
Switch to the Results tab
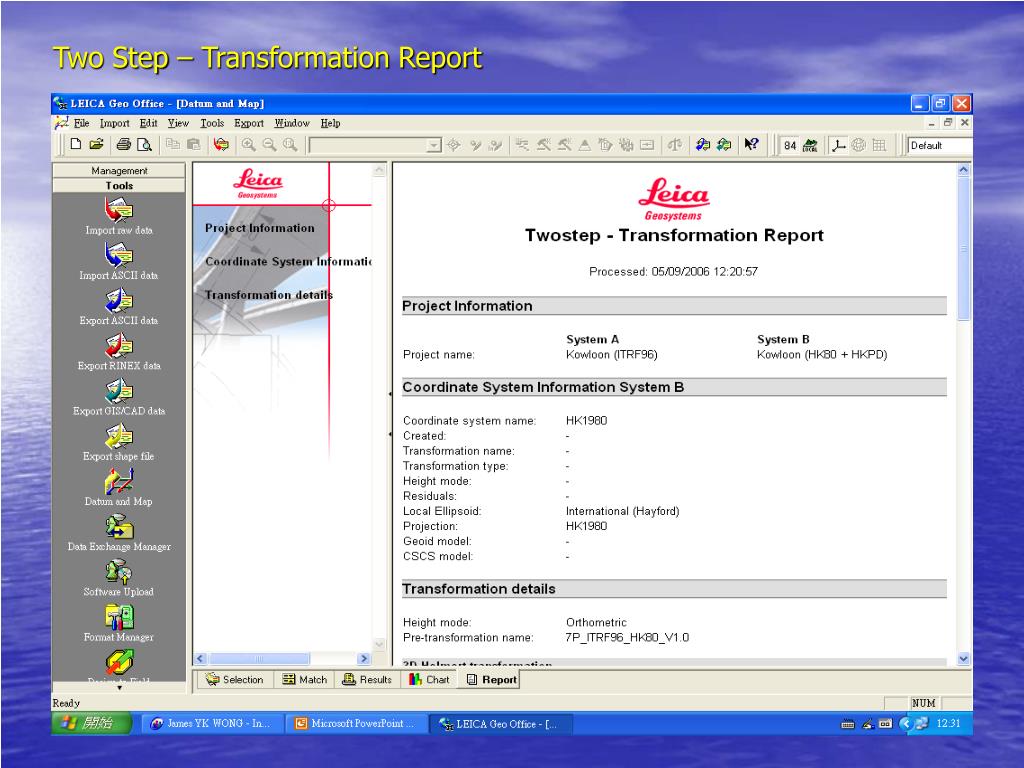[x=367, y=679]
